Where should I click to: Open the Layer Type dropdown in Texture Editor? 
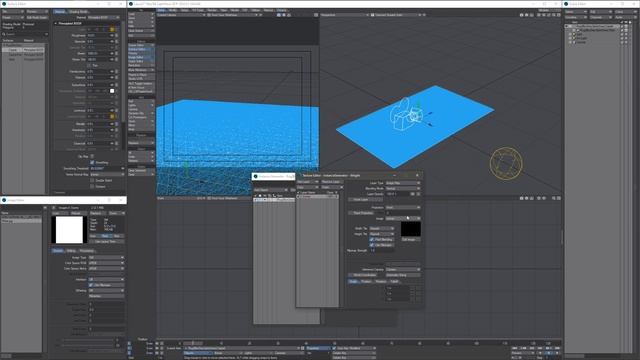tap(403, 183)
